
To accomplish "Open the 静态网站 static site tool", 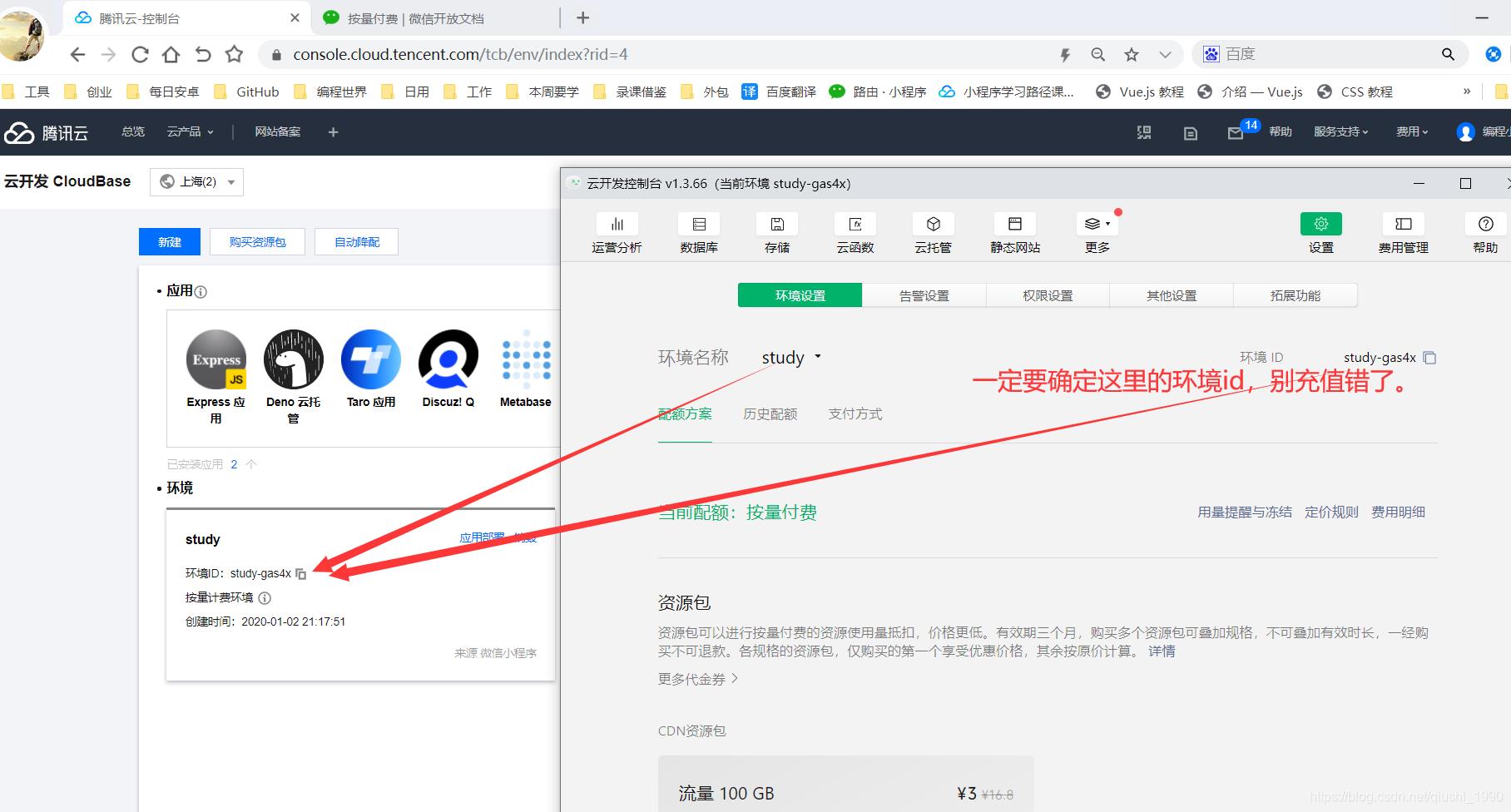I will [1015, 233].
